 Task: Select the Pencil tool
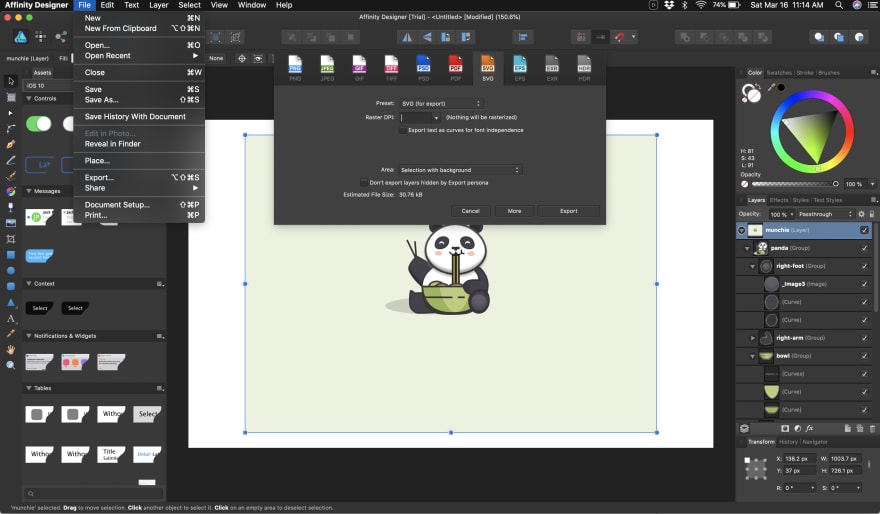(x=11, y=160)
